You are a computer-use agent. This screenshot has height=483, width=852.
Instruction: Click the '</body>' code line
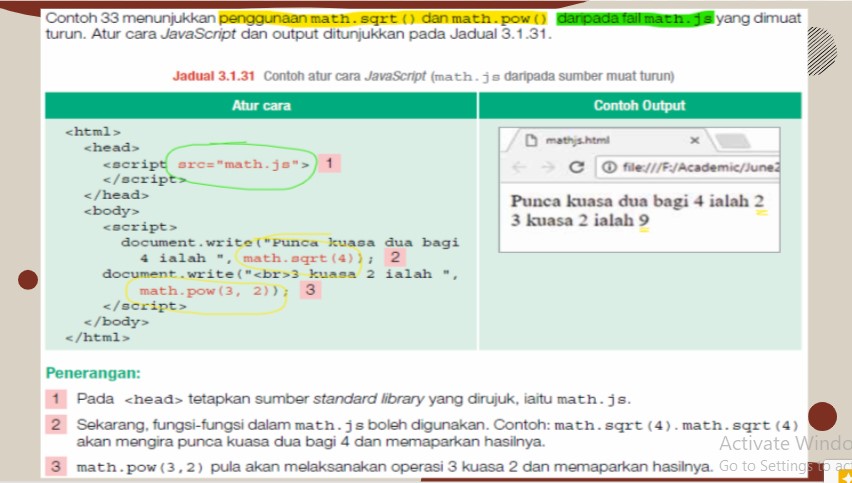click(116, 322)
